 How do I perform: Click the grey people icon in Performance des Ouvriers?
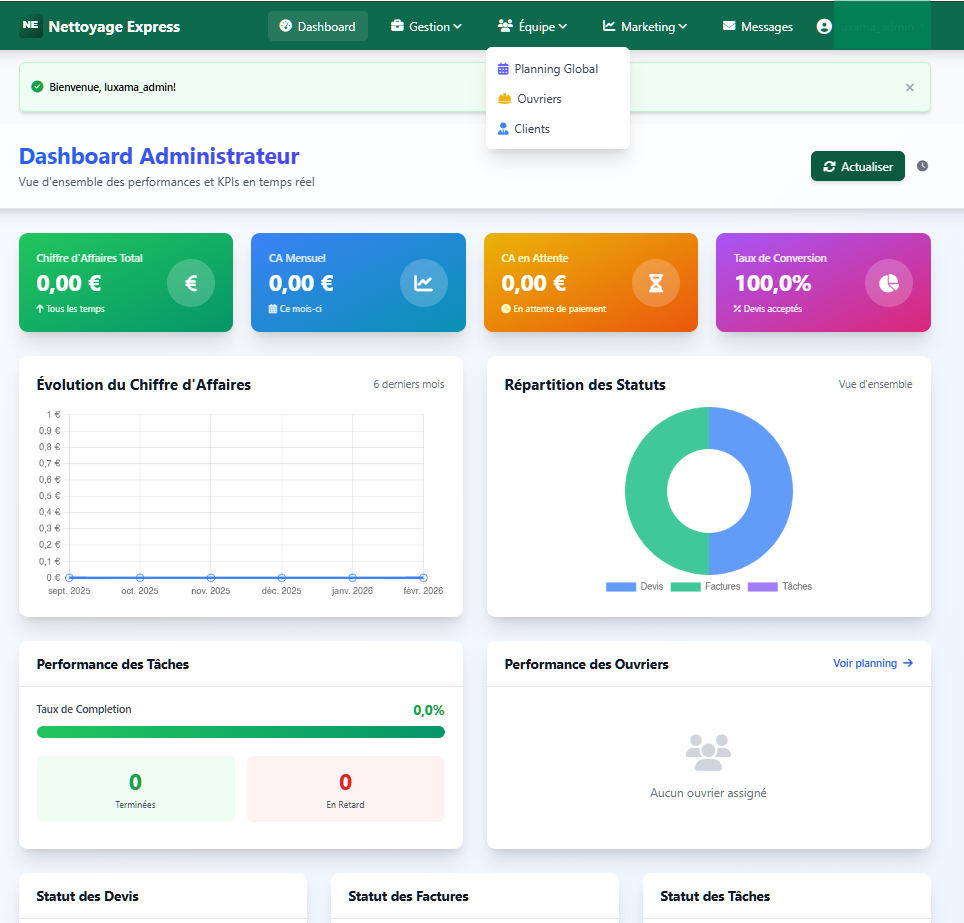click(x=708, y=752)
